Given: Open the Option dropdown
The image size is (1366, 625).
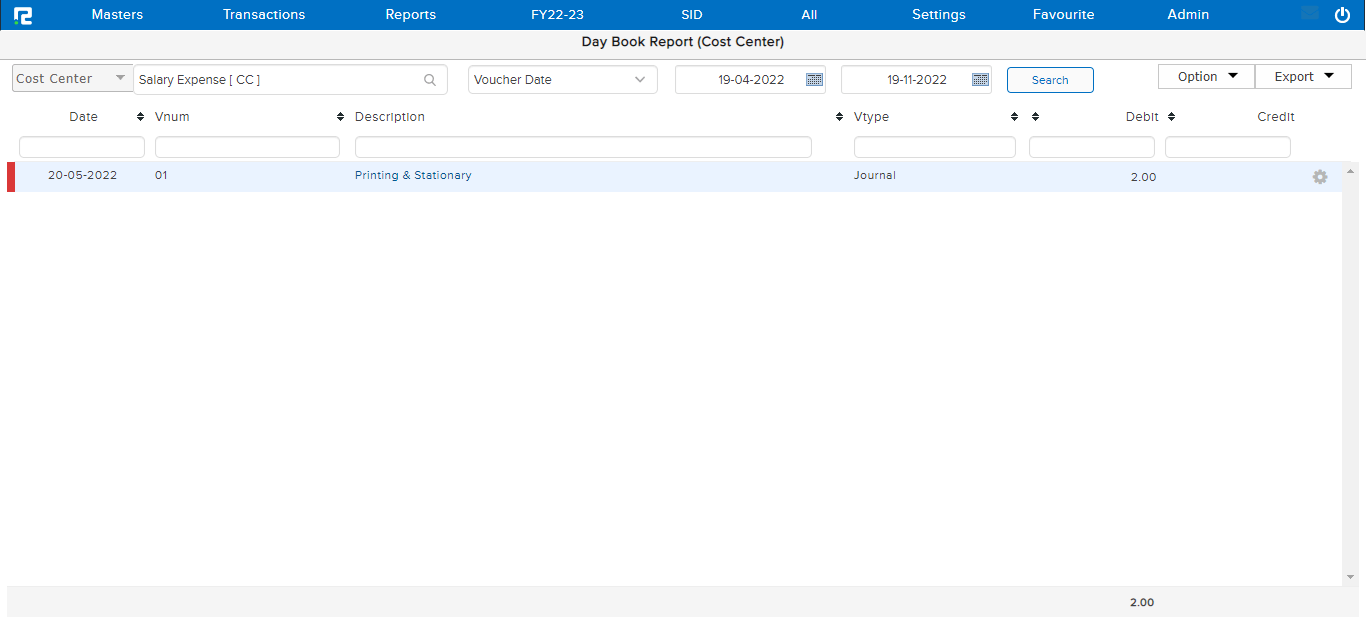Looking at the screenshot, I should [1205, 75].
